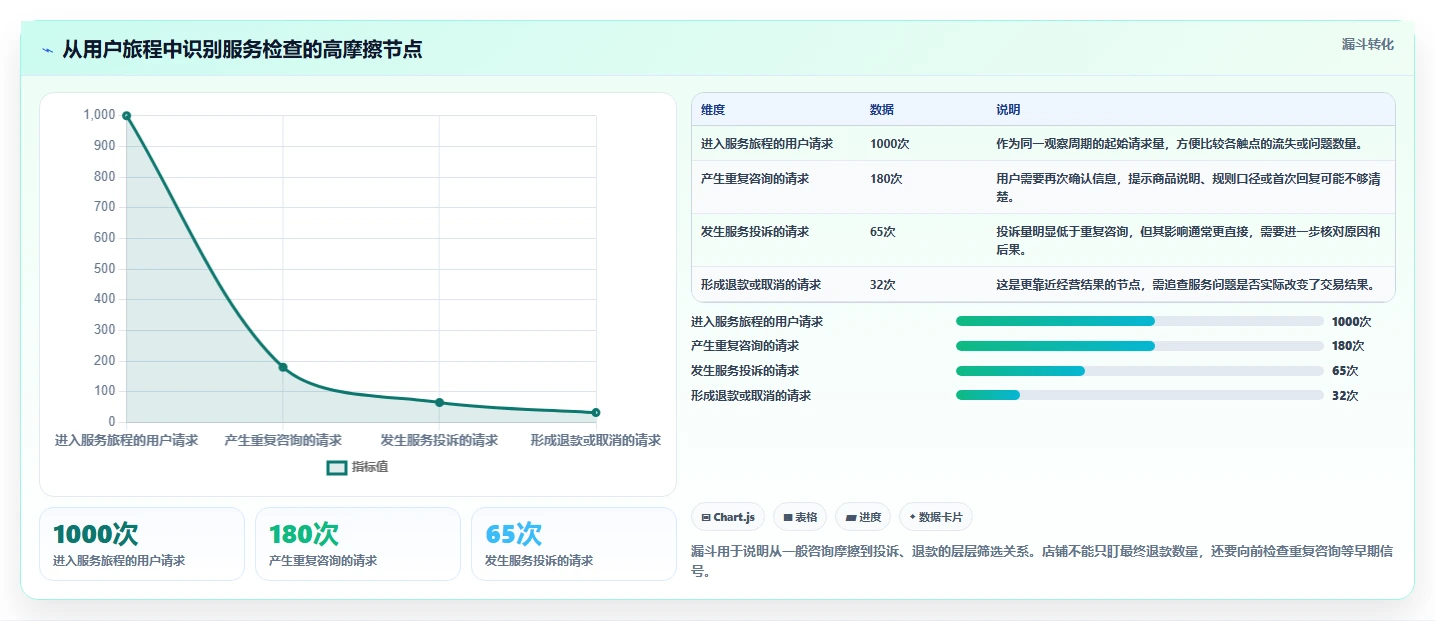This screenshot has height=621, width=1435.
Task: Click the table value 32次
Action: pyautogui.click(x=883, y=285)
